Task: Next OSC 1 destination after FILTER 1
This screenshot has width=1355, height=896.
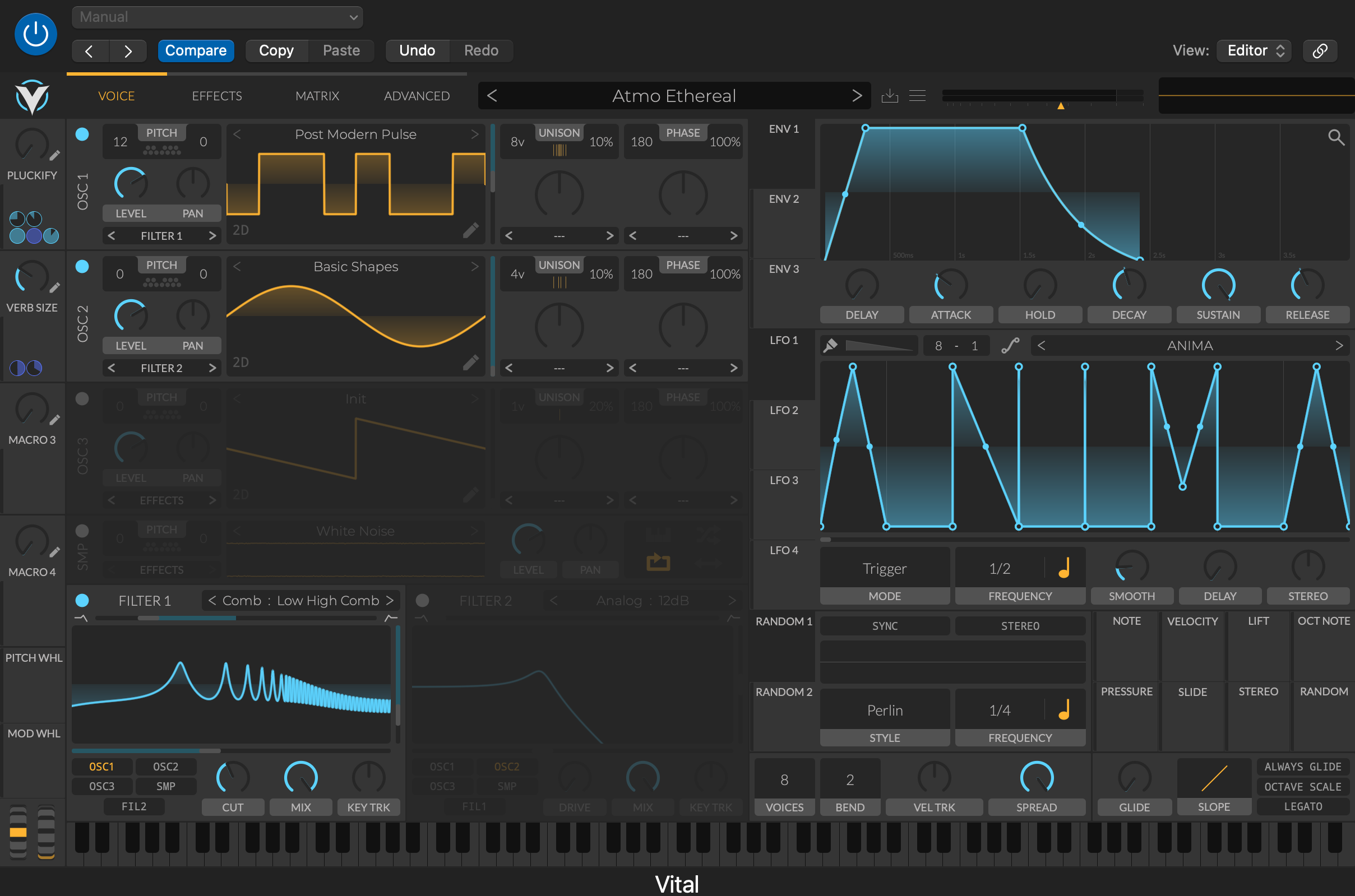Action: pyautogui.click(x=212, y=235)
